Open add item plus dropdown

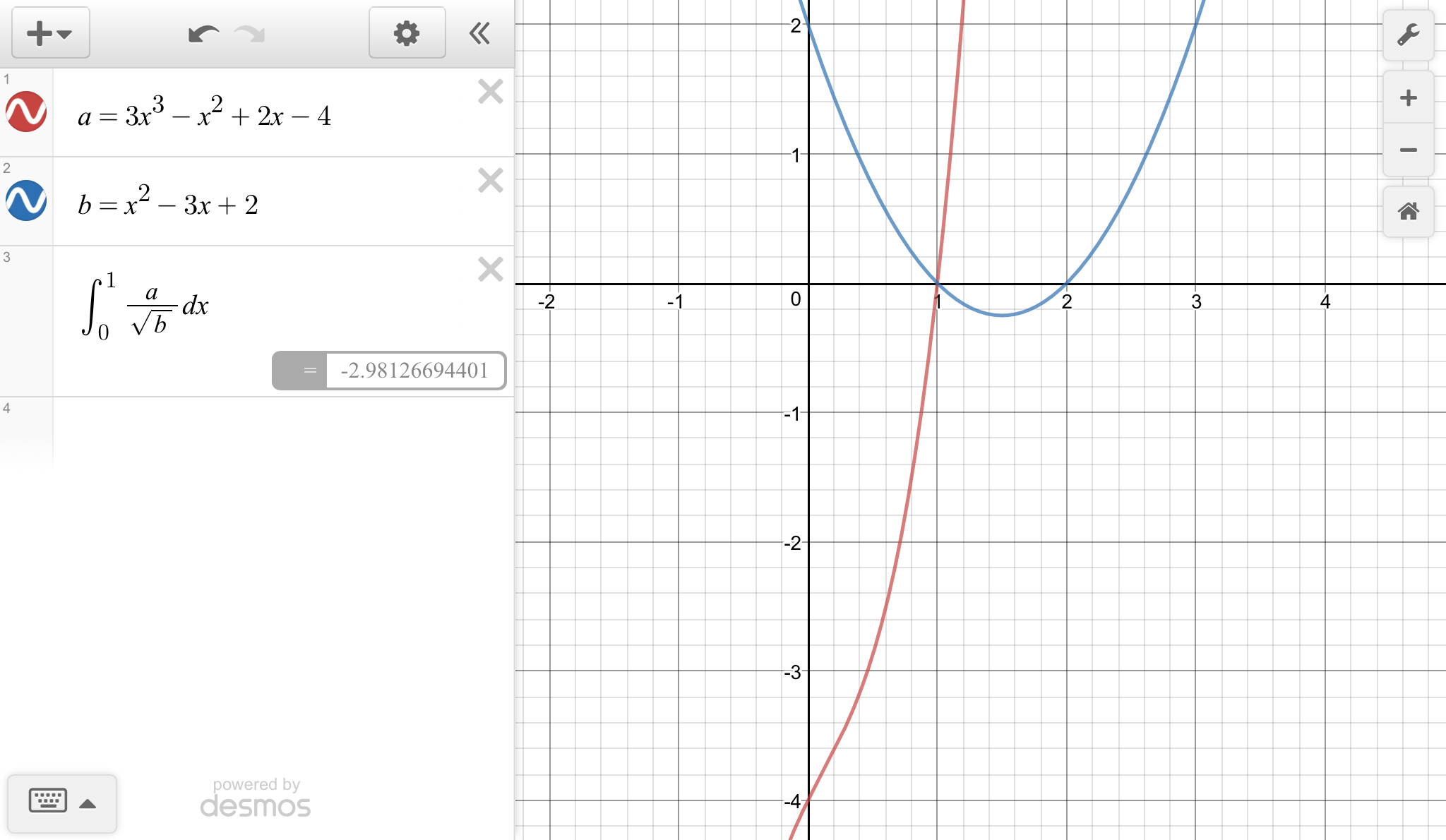(x=50, y=33)
